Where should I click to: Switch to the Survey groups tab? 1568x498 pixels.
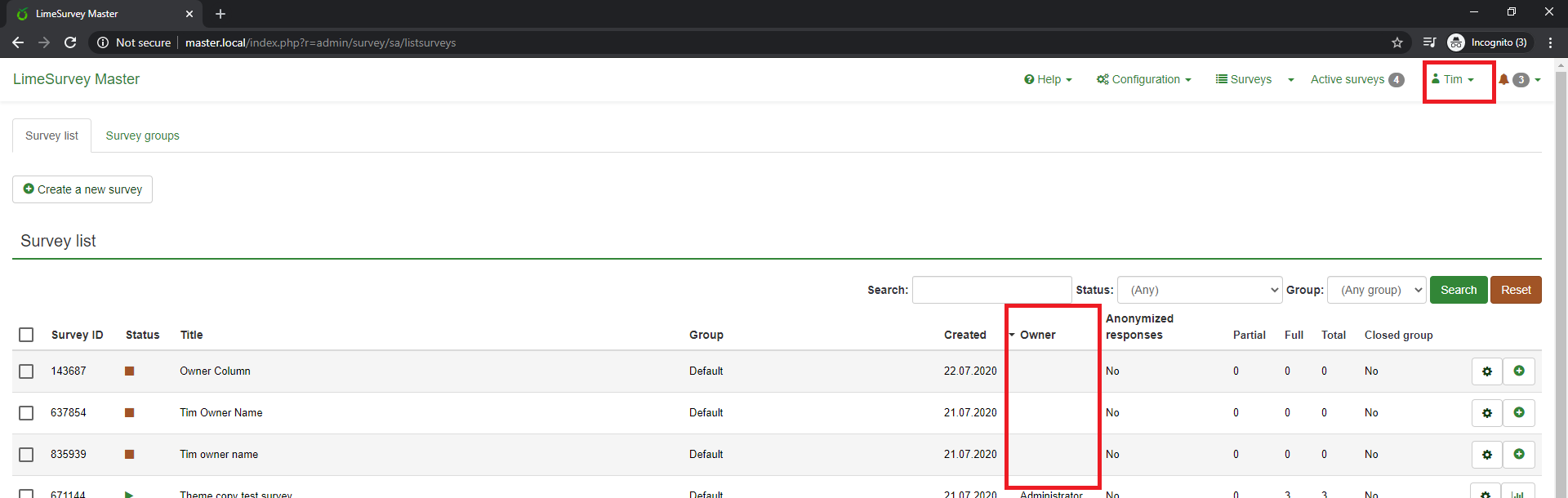pyautogui.click(x=142, y=136)
